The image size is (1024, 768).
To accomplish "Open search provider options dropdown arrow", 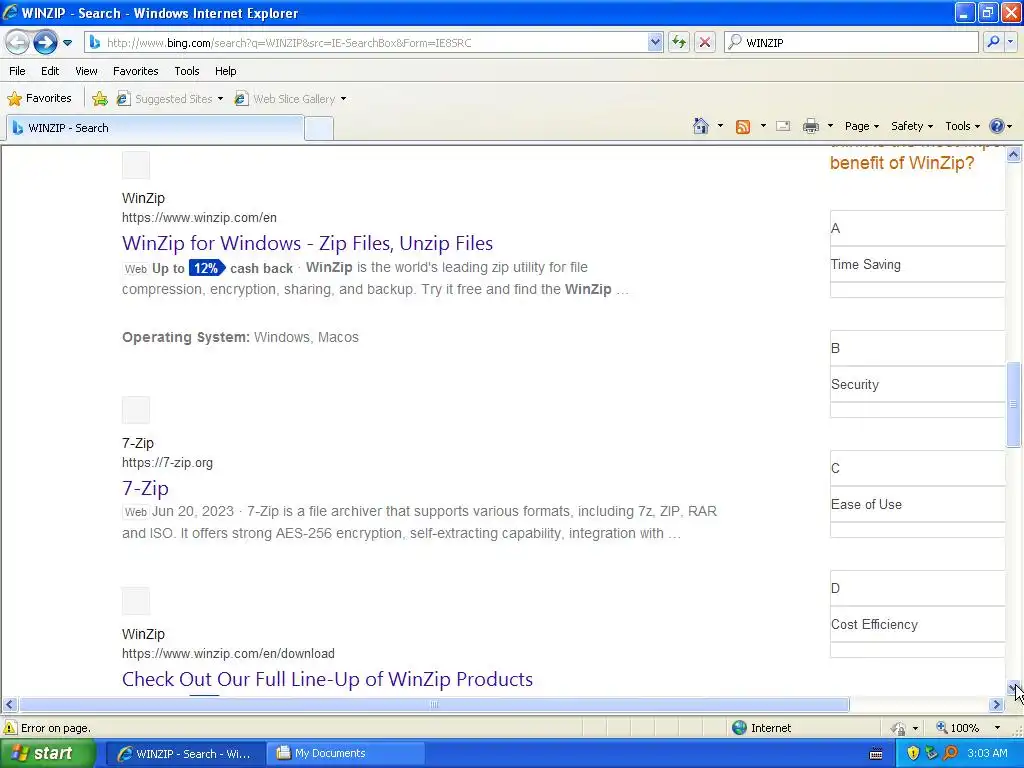I will coord(1011,42).
